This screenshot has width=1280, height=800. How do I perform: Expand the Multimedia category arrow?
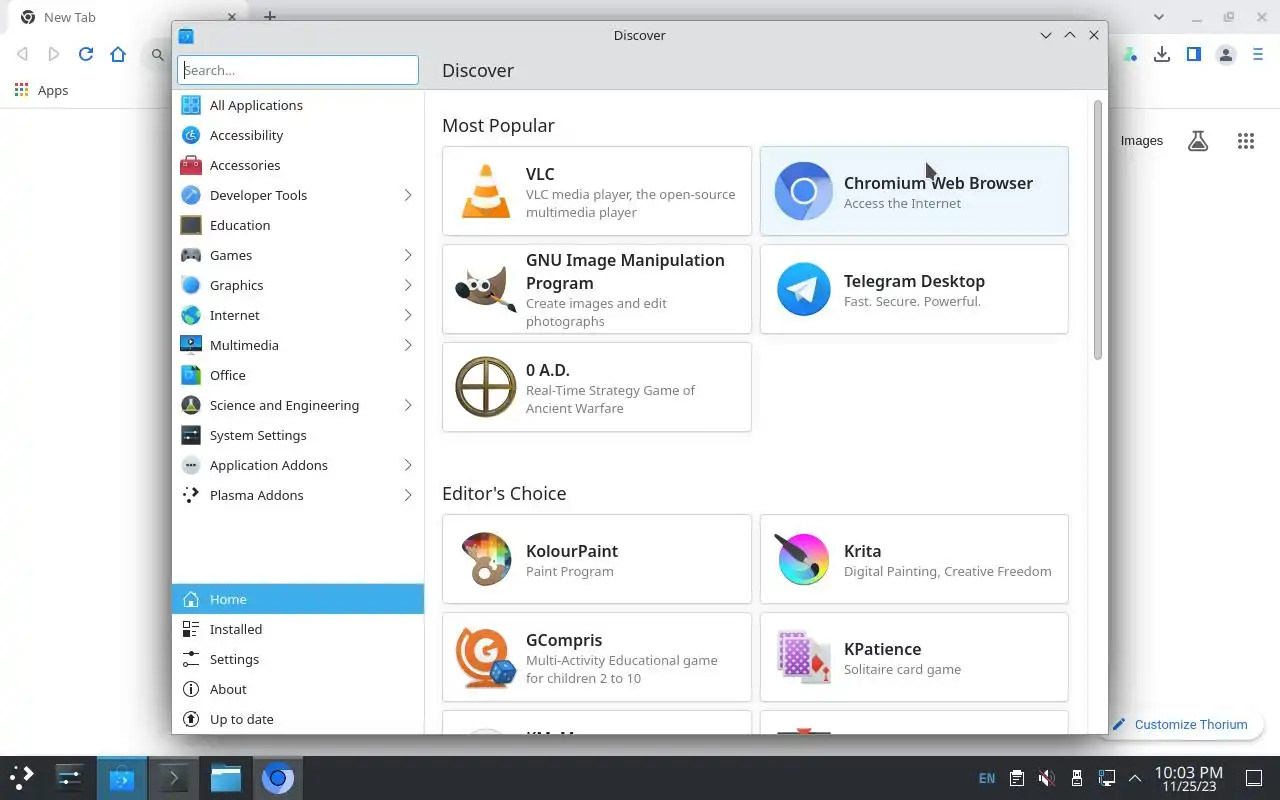(408, 345)
